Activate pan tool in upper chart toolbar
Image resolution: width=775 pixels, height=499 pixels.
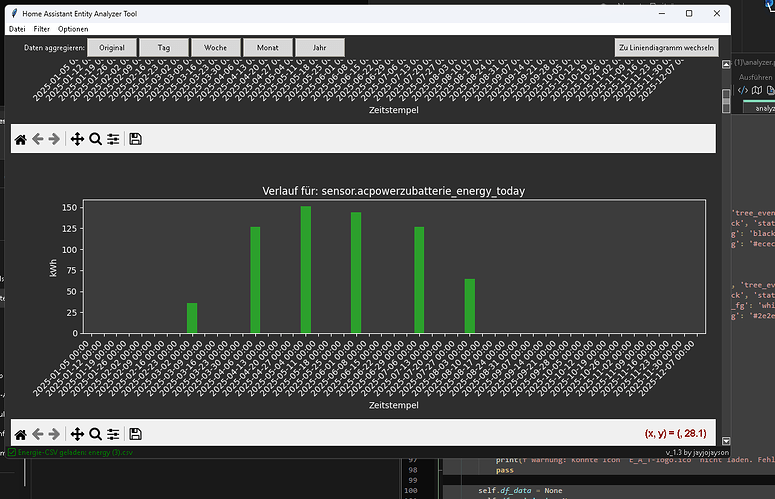(77, 139)
